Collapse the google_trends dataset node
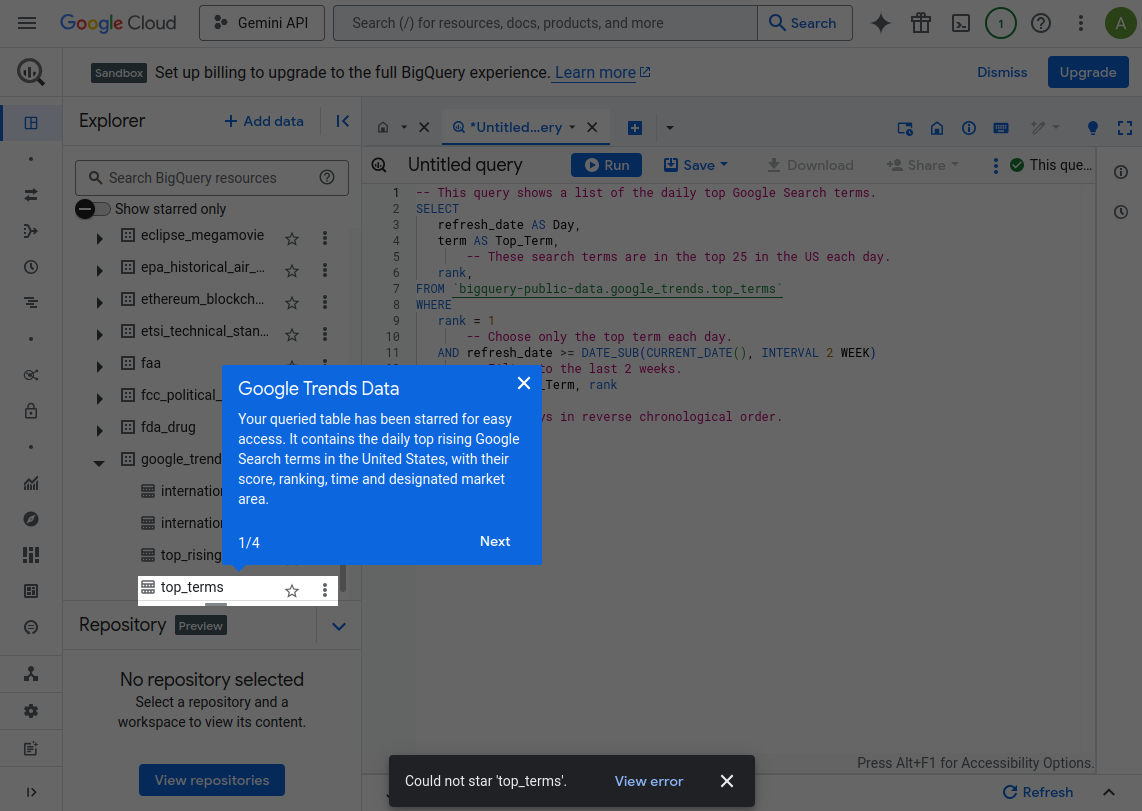The image size is (1142, 811). pos(99,462)
